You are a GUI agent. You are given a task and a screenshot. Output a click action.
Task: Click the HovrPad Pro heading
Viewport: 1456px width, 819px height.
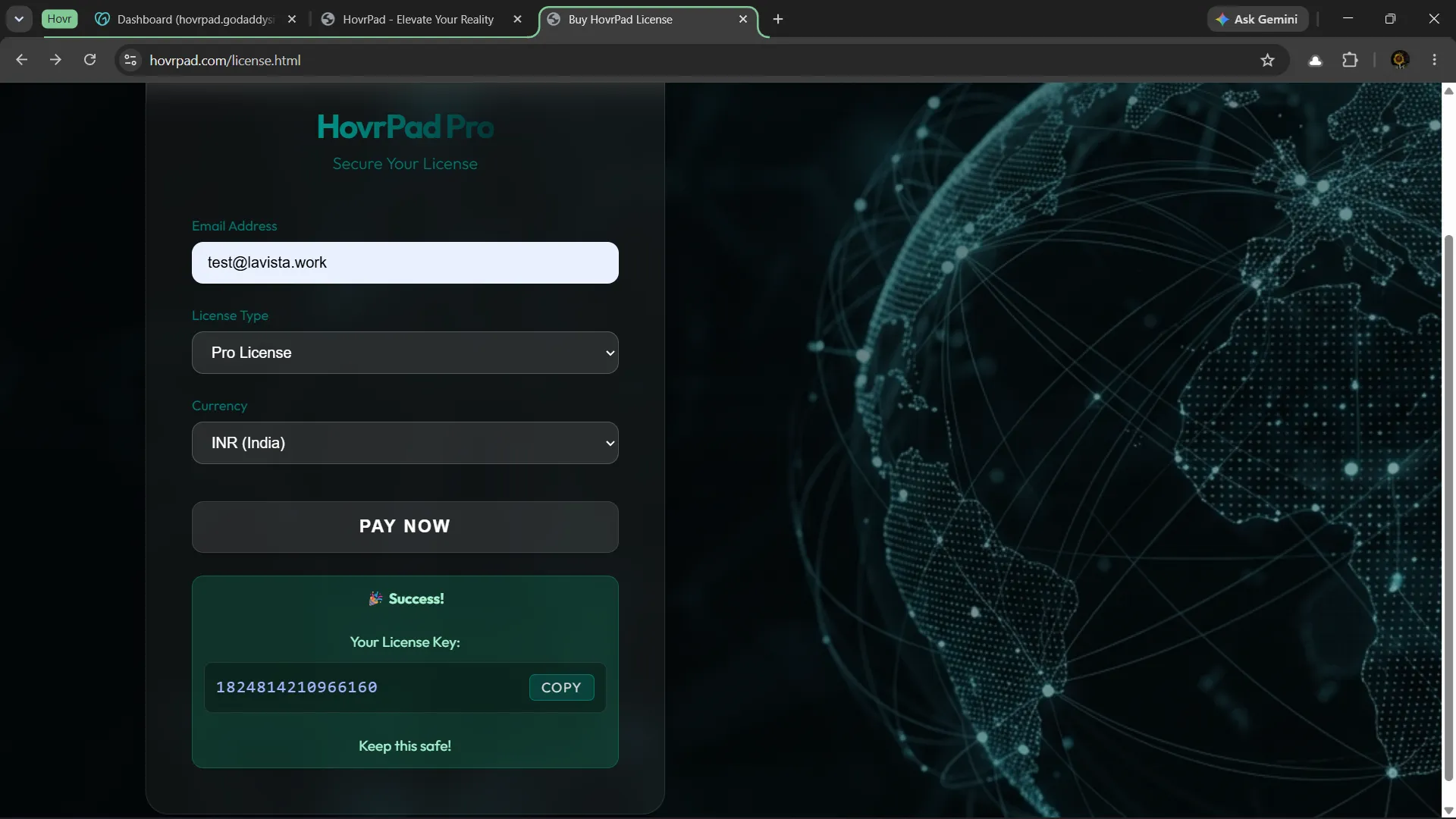405,127
